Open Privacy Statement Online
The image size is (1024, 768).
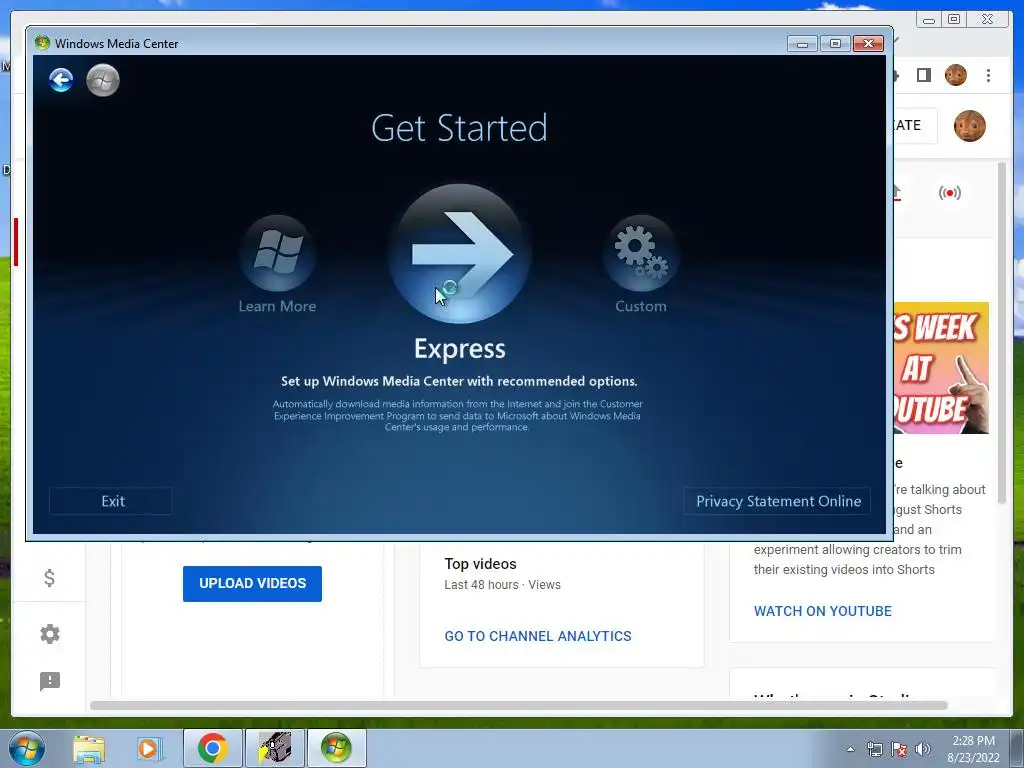tap(778, 501)
